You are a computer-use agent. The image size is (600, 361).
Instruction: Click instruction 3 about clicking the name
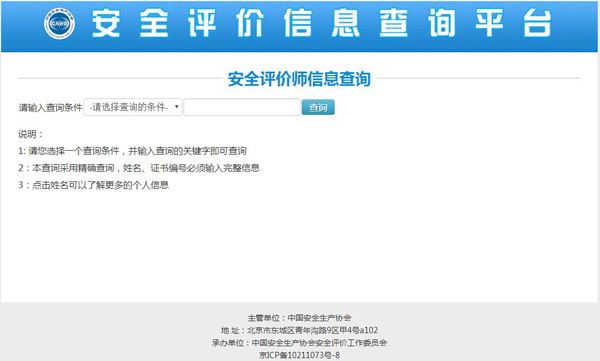pyautogui.click(x=93, y=185)
